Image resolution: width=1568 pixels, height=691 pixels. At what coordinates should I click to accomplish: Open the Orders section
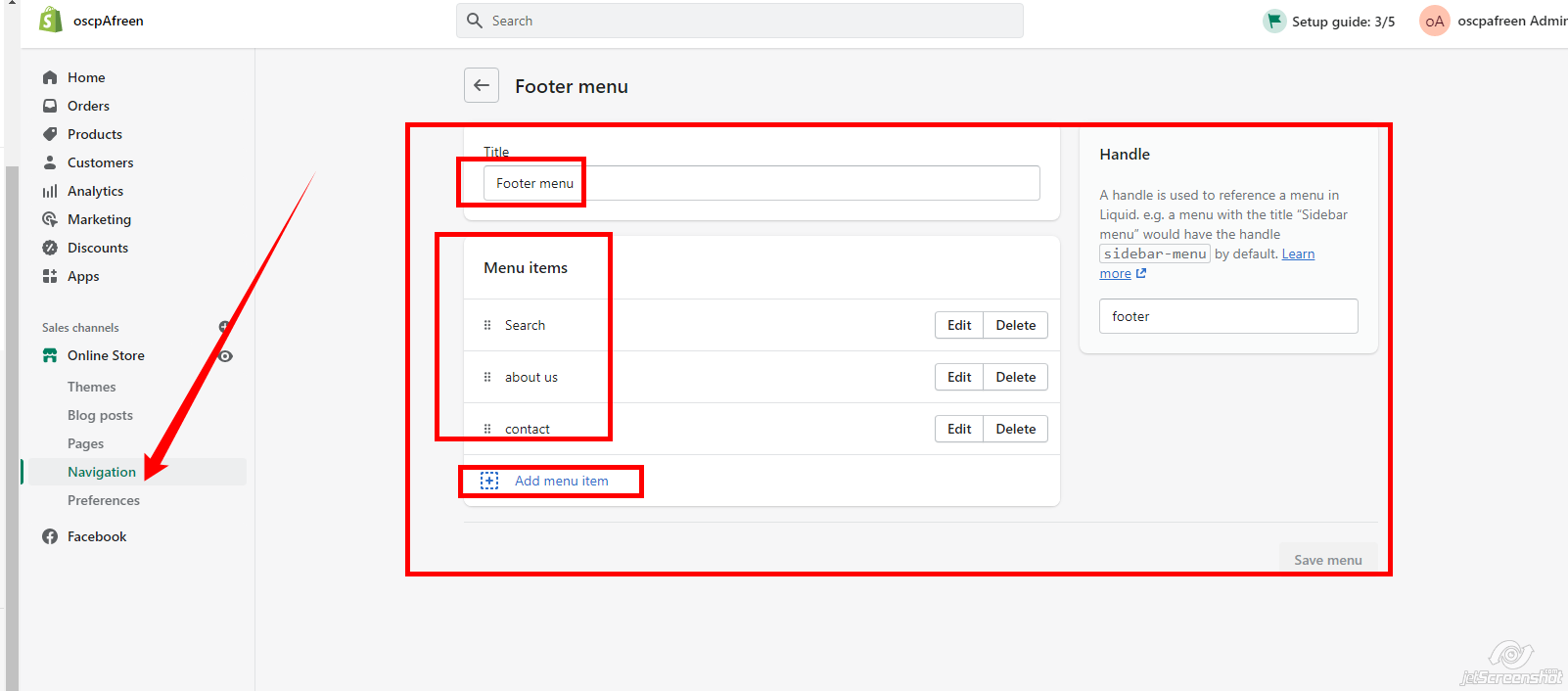[x=88, y=106]
